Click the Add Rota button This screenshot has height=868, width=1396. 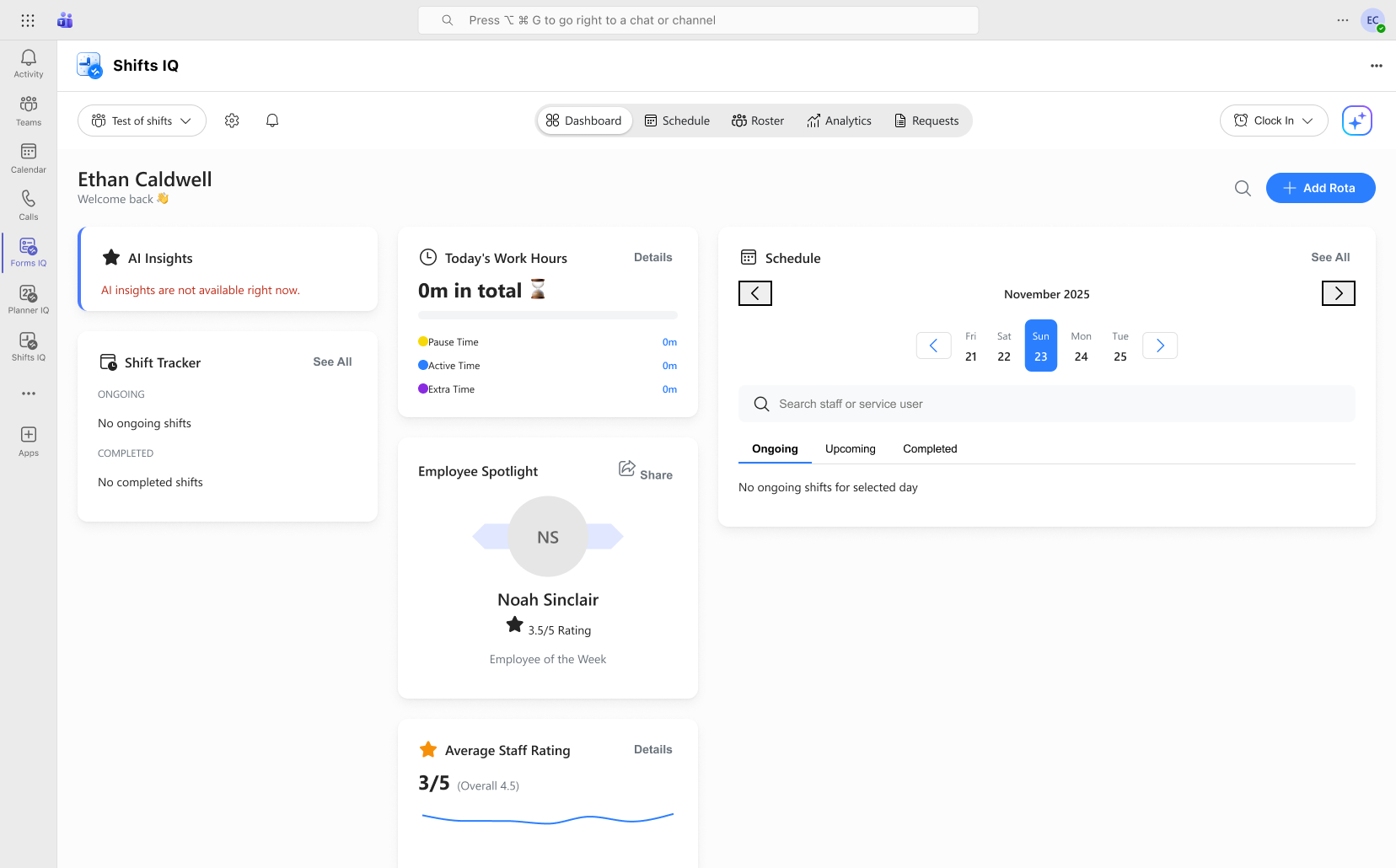pyautogui.click(x=1320, y=188)
